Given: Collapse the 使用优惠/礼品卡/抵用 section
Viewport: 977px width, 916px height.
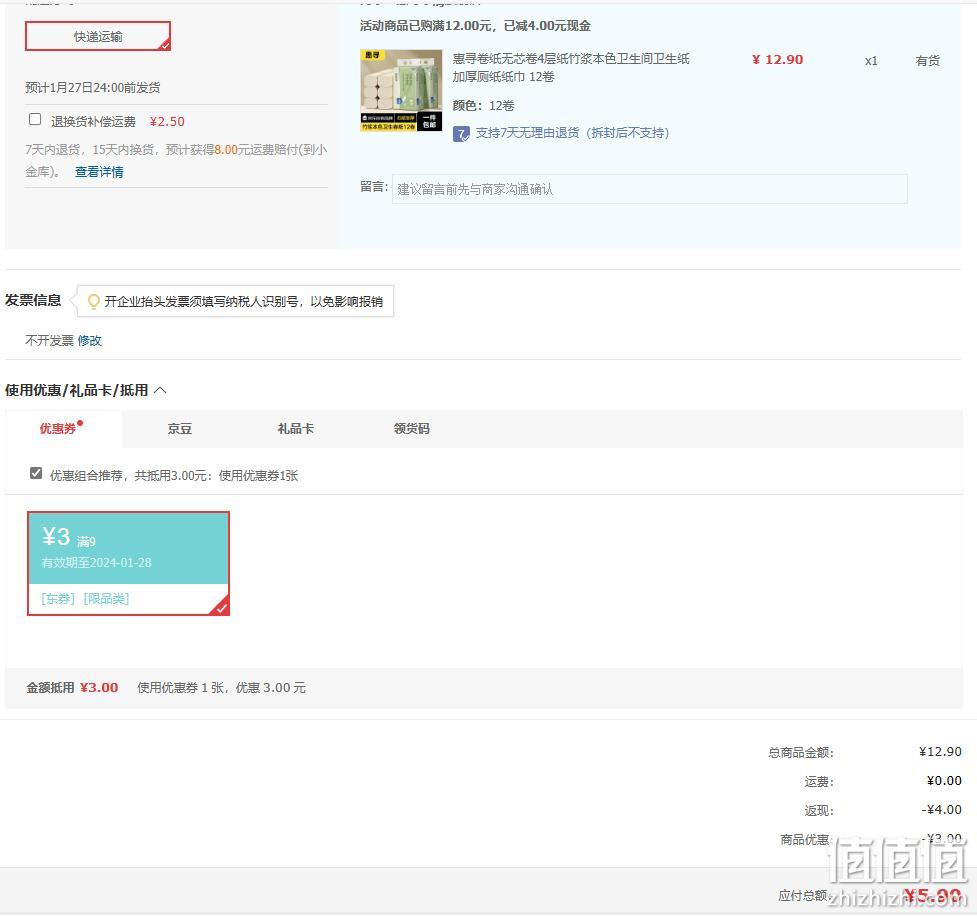Looking at the screenshot, I should pyautogui.click(x=160, y=391).
